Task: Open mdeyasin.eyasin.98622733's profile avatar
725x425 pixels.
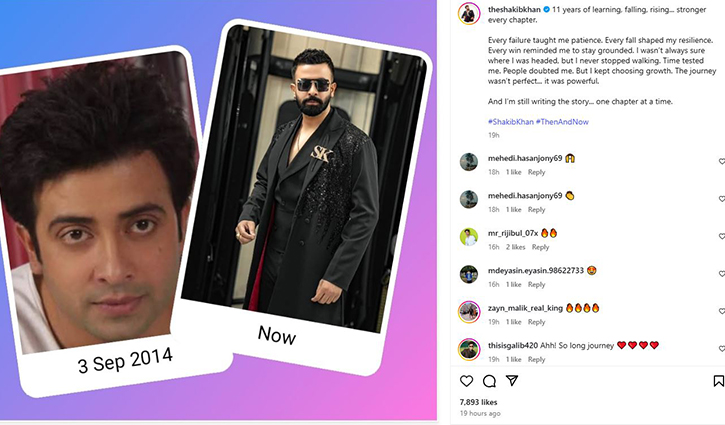Action: point(468,274)
